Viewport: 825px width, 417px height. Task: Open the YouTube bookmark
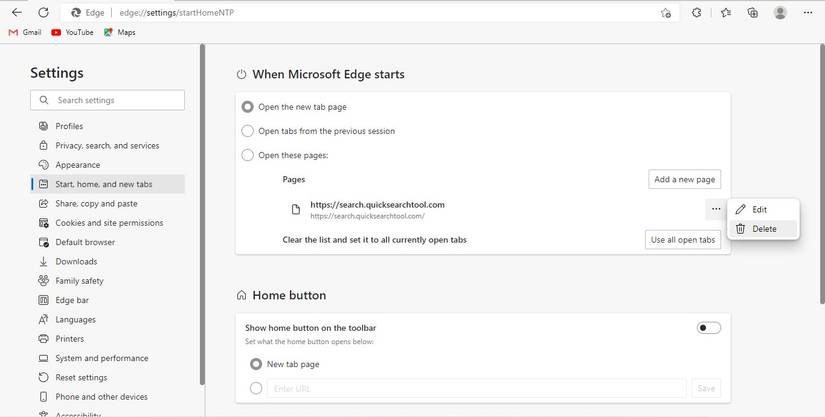point(72,32)
